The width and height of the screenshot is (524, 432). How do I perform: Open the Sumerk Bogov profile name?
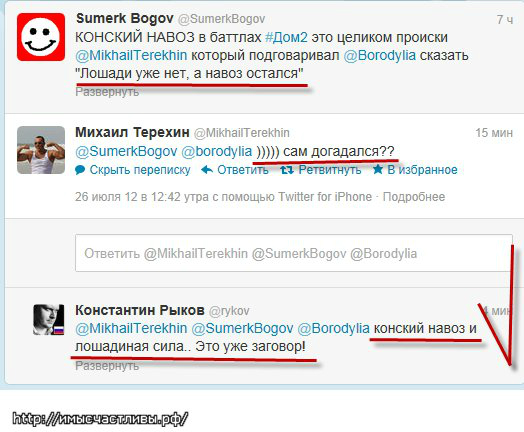point(125,19)
